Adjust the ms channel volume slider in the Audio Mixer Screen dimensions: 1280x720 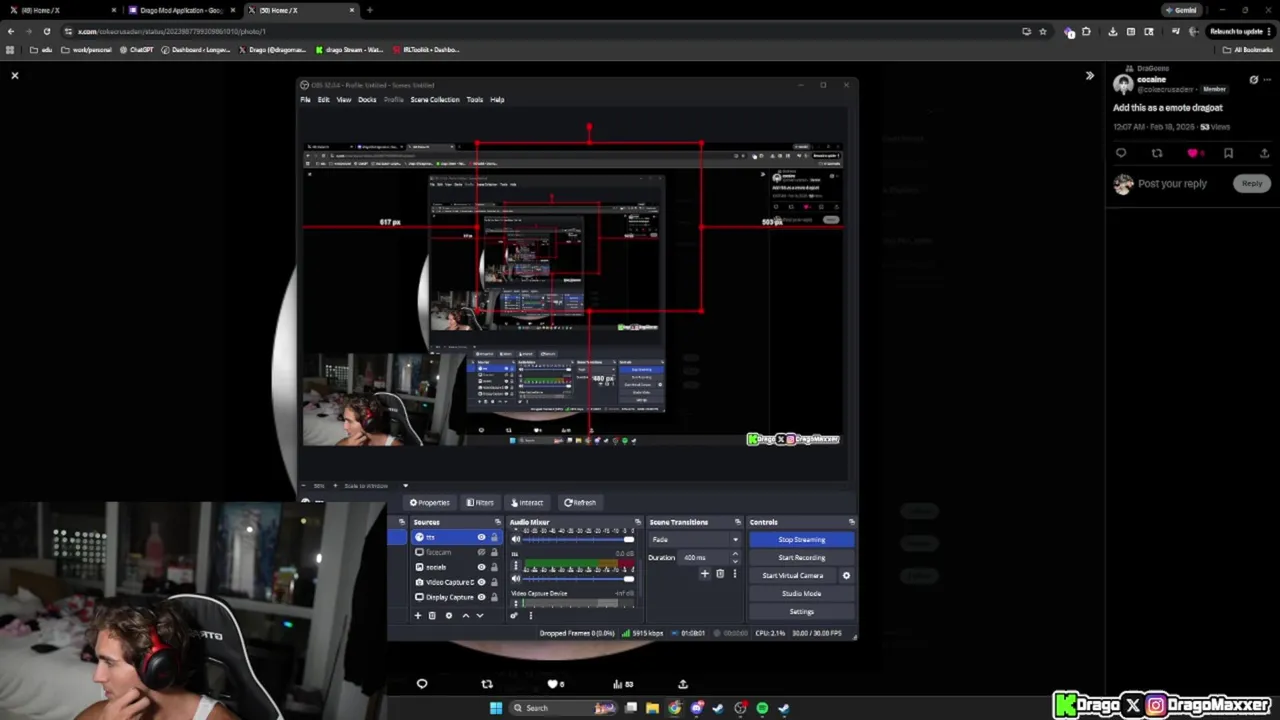[579, 578]
